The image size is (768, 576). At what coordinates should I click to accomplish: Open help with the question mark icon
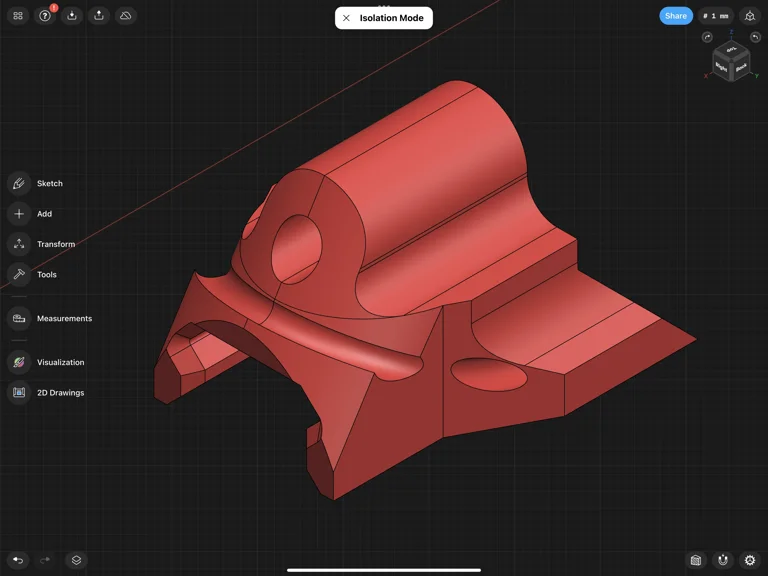click(x=45, y=16)
